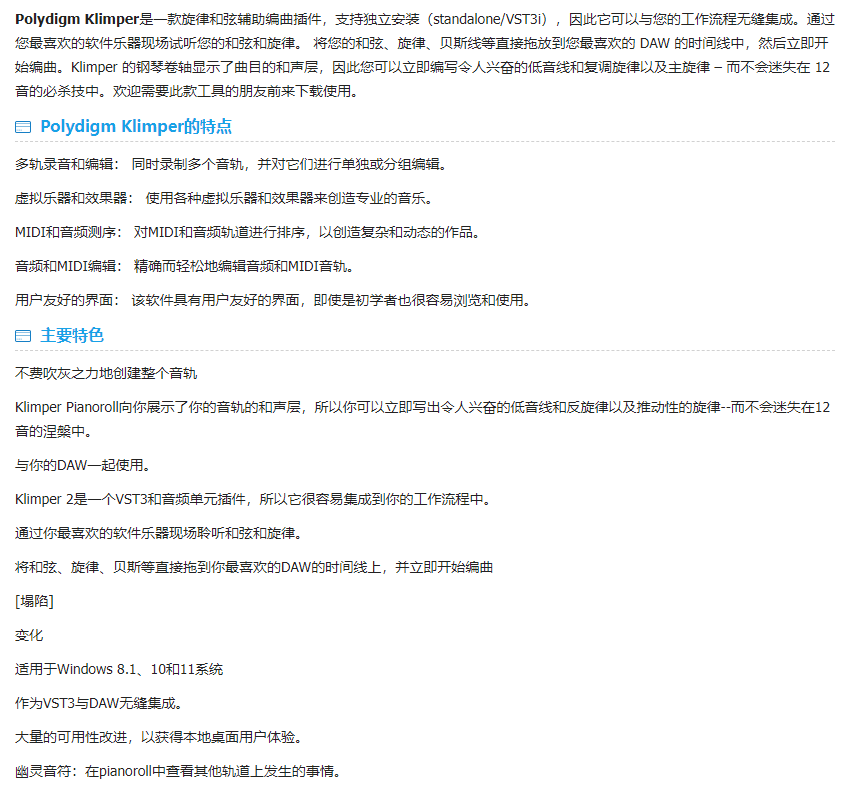Screen dimensions: 842x790
Task: Select the 音频和MIDI编辑 feature line
Action: point(185,266)
